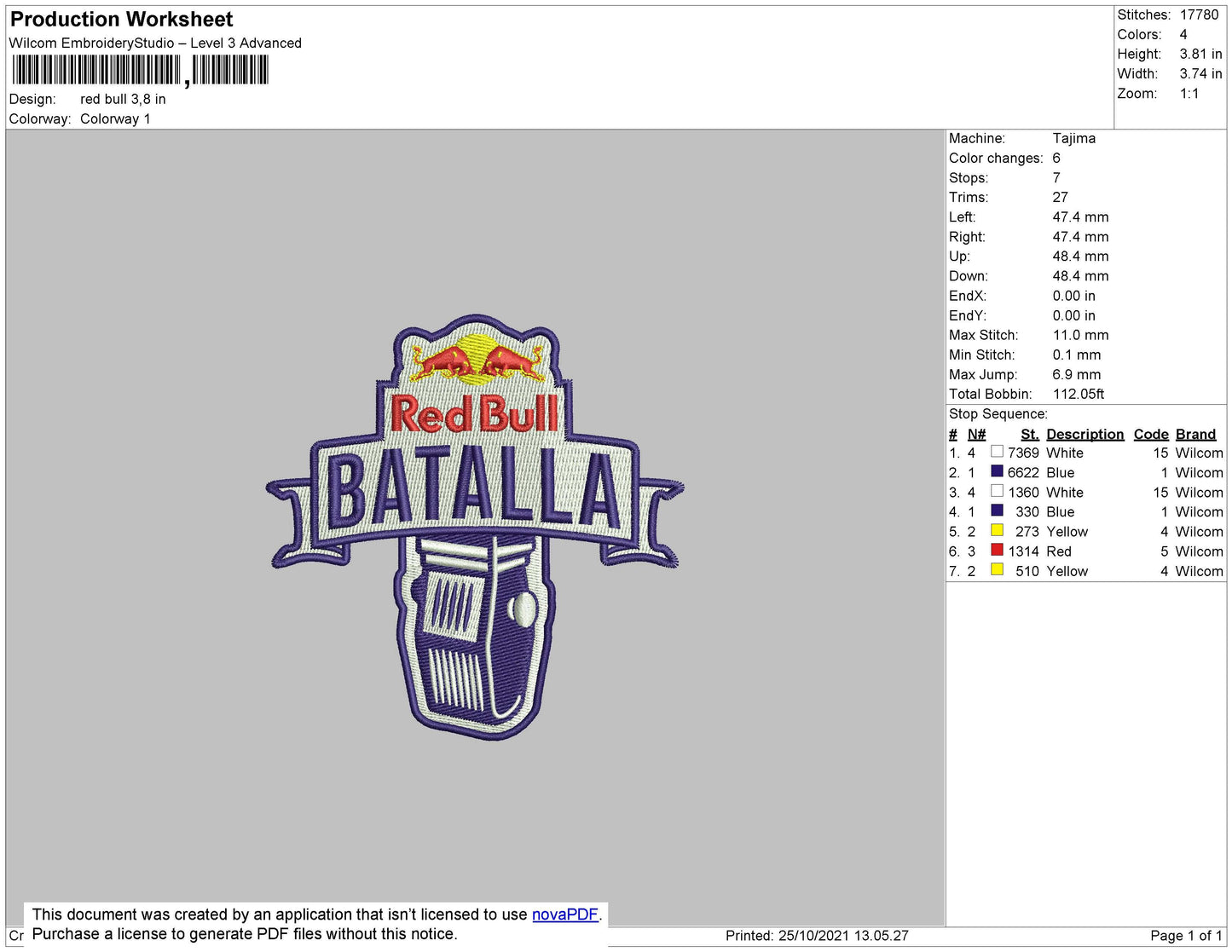This screenshot has width=1232, height=952.
Task: Click the St. column header
Action: pos(1030,434)
